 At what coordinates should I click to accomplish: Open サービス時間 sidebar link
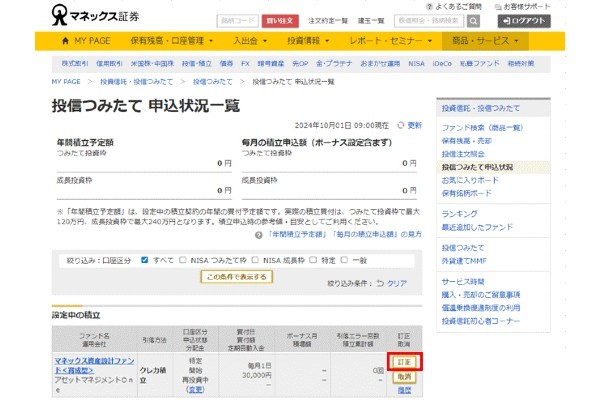pos(463,282)
